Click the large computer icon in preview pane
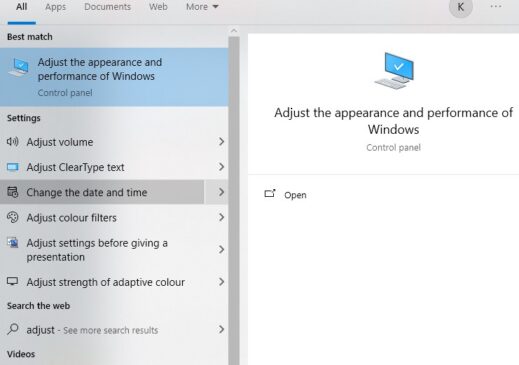The width and height of the screenshot is (519, 365). 394,71
